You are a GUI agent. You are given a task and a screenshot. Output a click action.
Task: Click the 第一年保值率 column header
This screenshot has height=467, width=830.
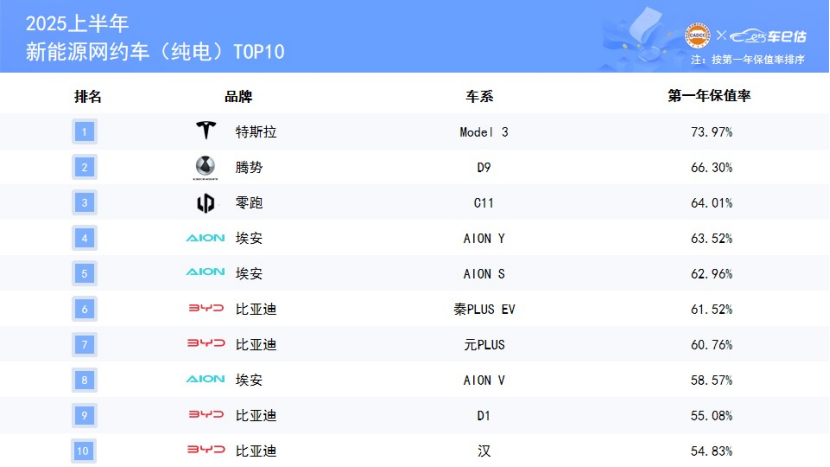pyautogui.click(x=709, y=97)
